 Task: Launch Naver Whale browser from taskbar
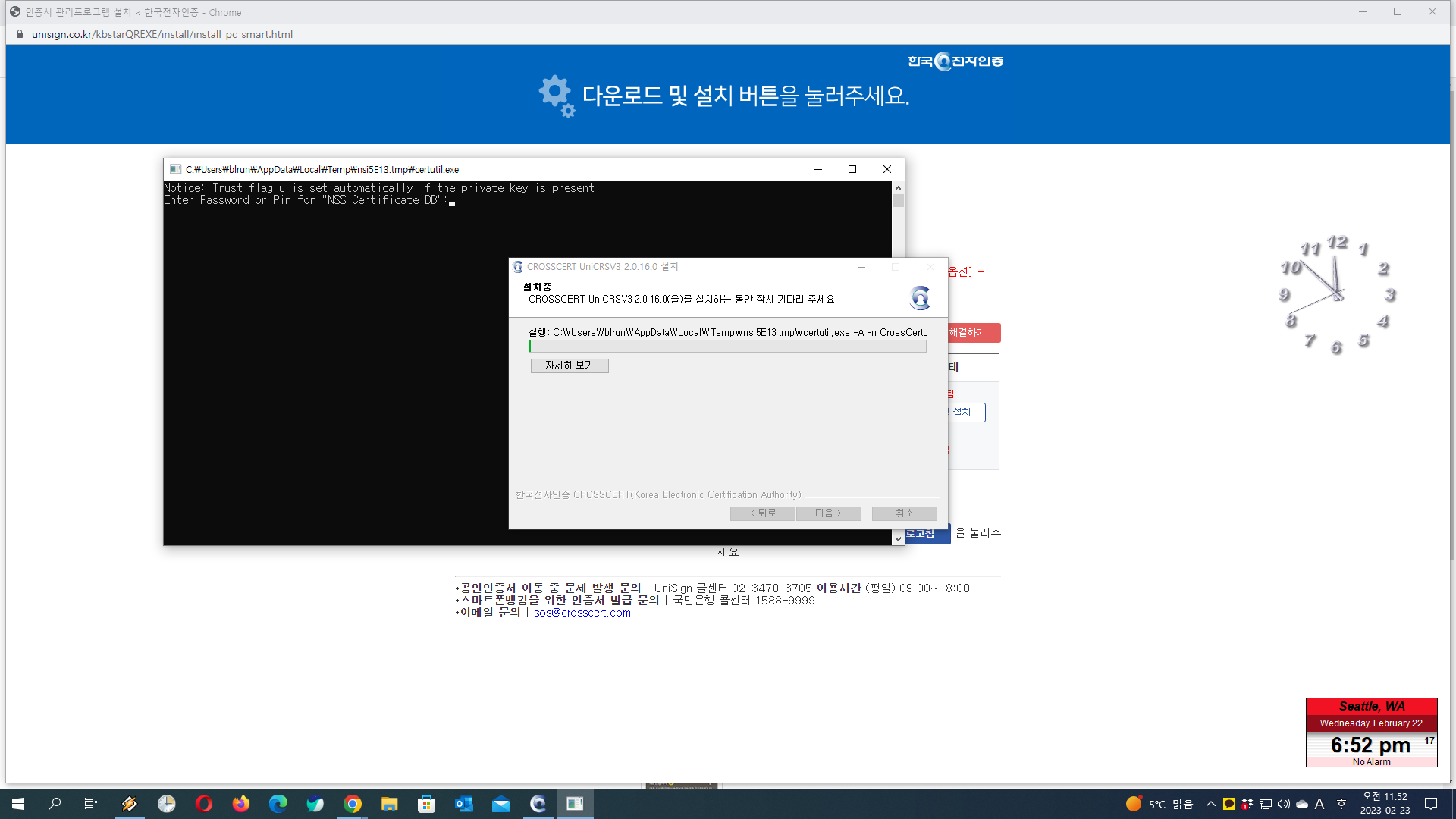click(x=315, y=804)
